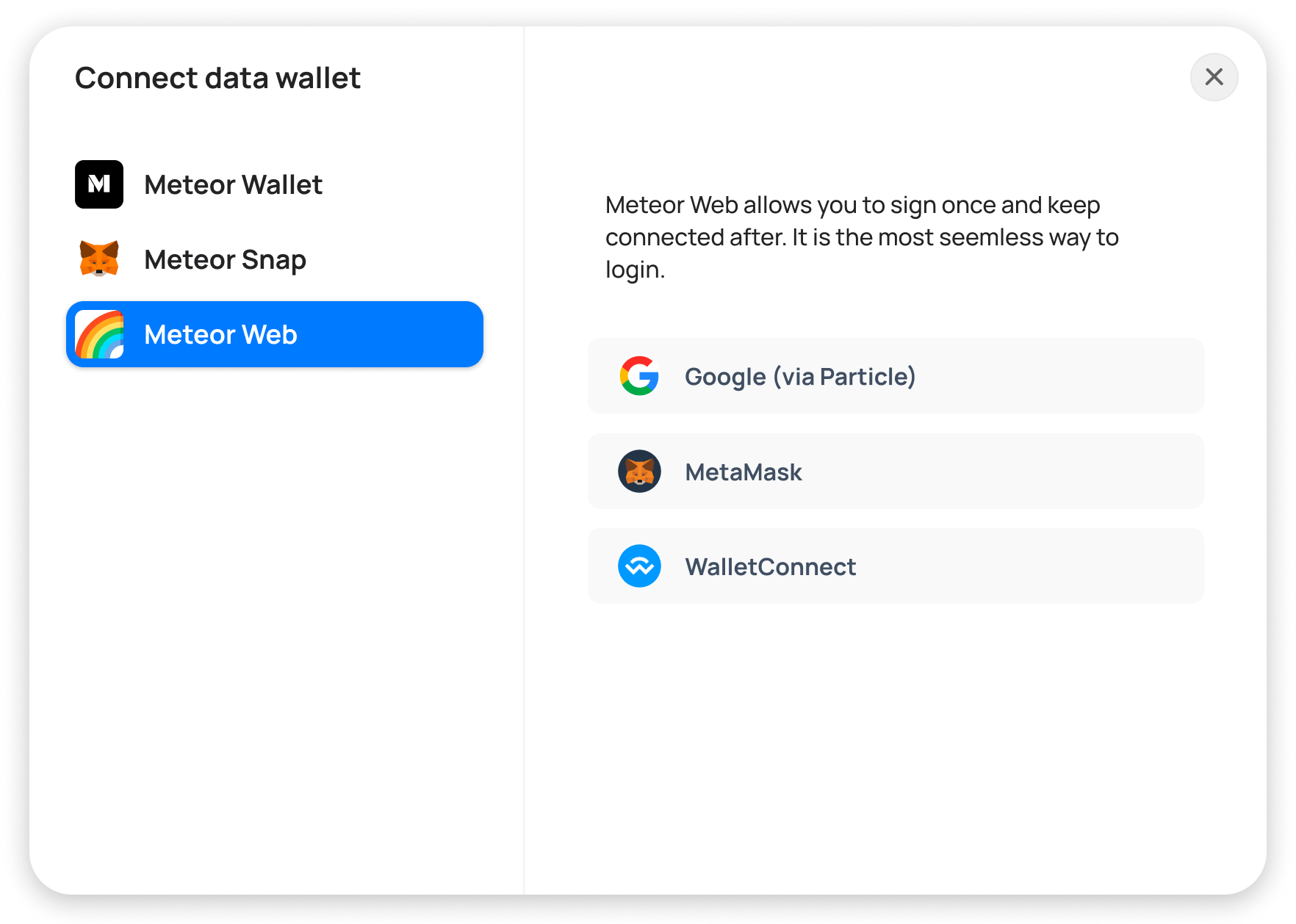The height and width of the screenshot is (924, 1296).
Task: Select the Meteor Web tab label
Action: coord(220,335)
